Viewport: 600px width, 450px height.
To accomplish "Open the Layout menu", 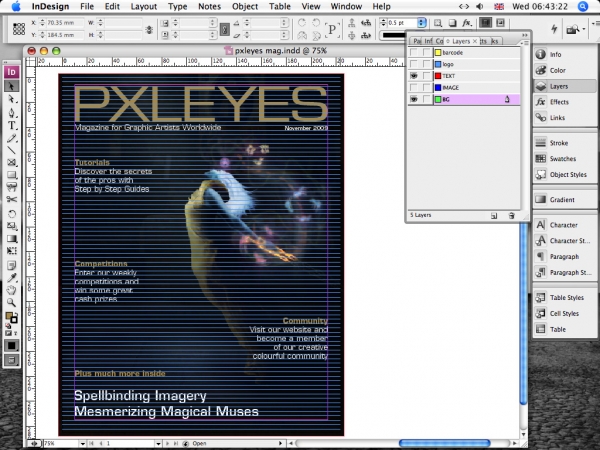I will [x=143, y=7].
